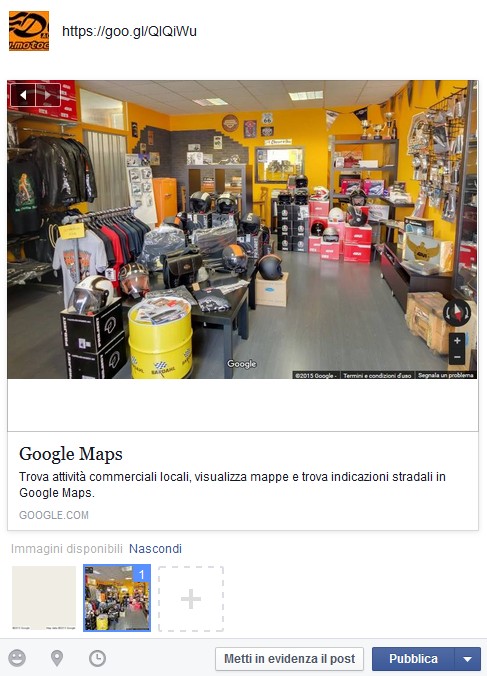Click the GOOGLE.COM source label
The width and height of the screenshot is (487, 676).
54,515
